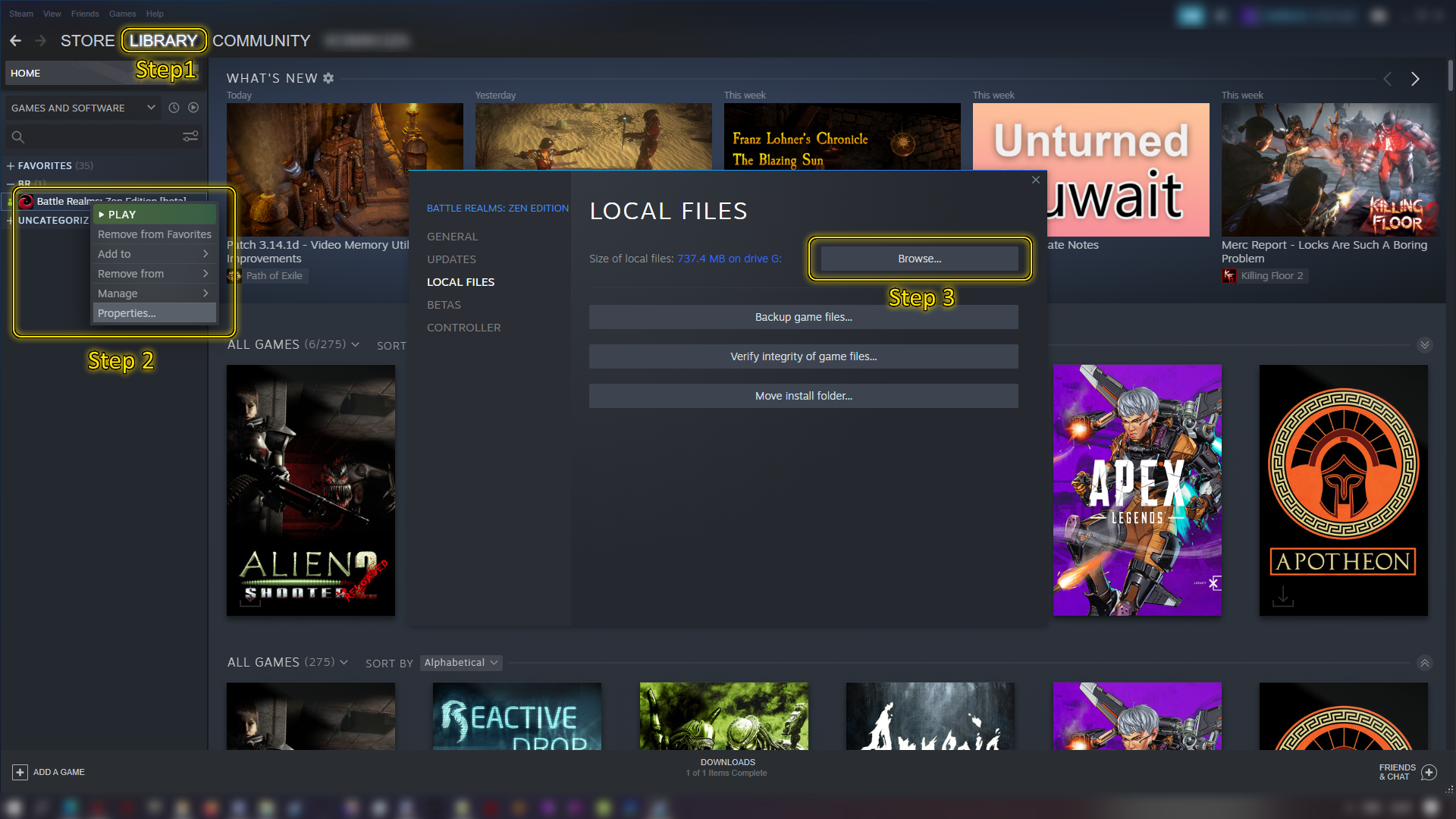Open advanced library filter options
Screen dimensions: 1456x819
click(x=190, y=136)
